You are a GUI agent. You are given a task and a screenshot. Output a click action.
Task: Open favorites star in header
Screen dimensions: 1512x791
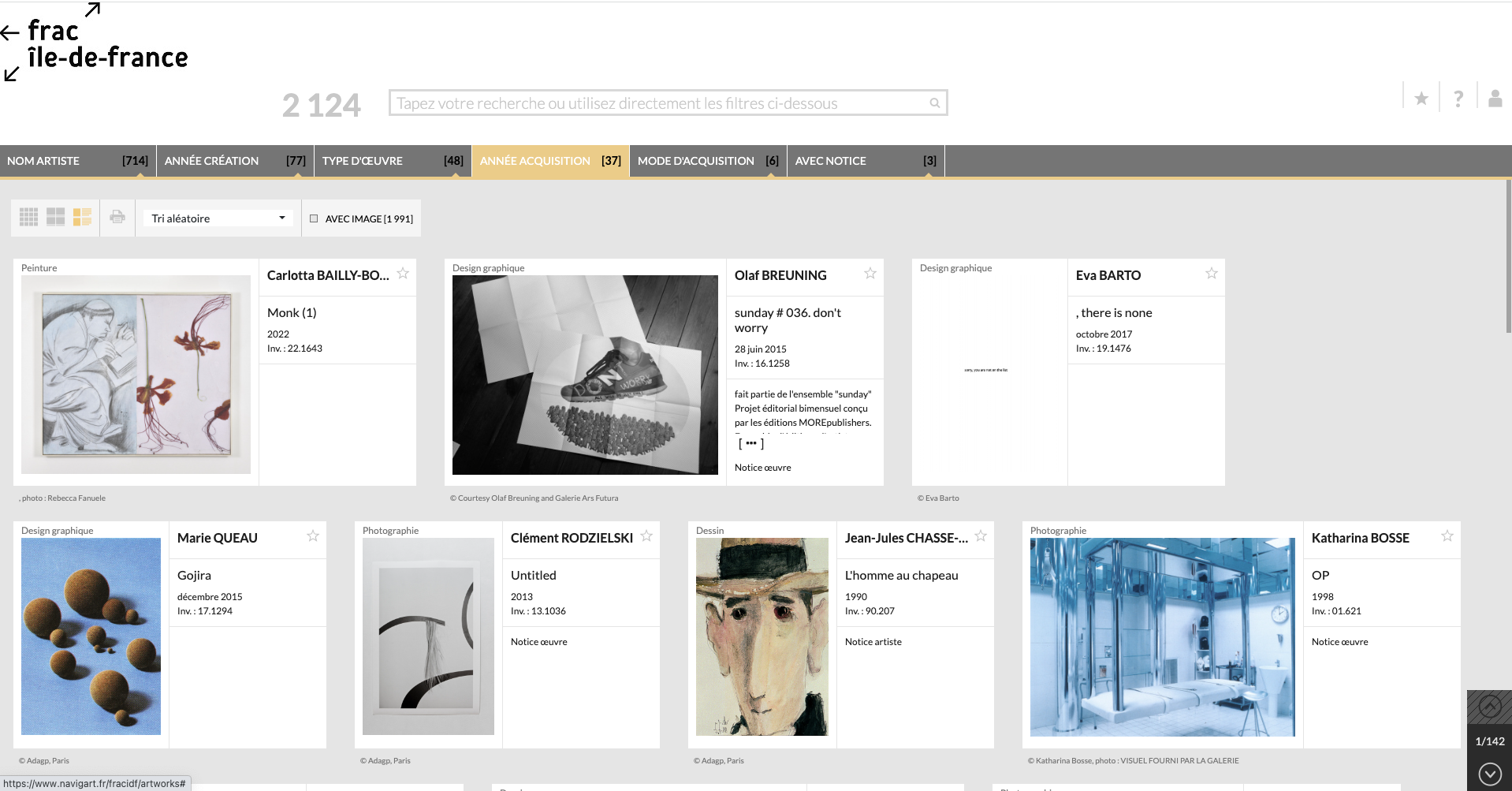tap(1421, 99)
